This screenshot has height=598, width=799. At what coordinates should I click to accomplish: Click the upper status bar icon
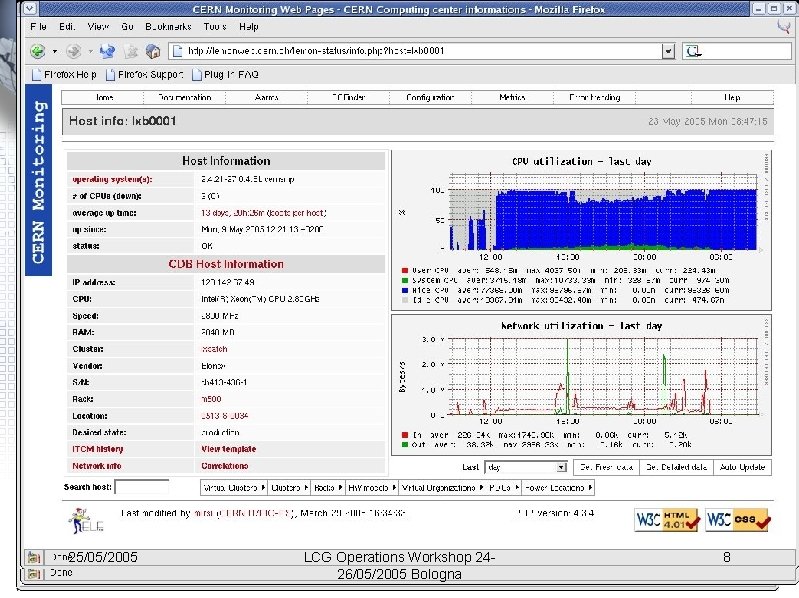point(34,557)
